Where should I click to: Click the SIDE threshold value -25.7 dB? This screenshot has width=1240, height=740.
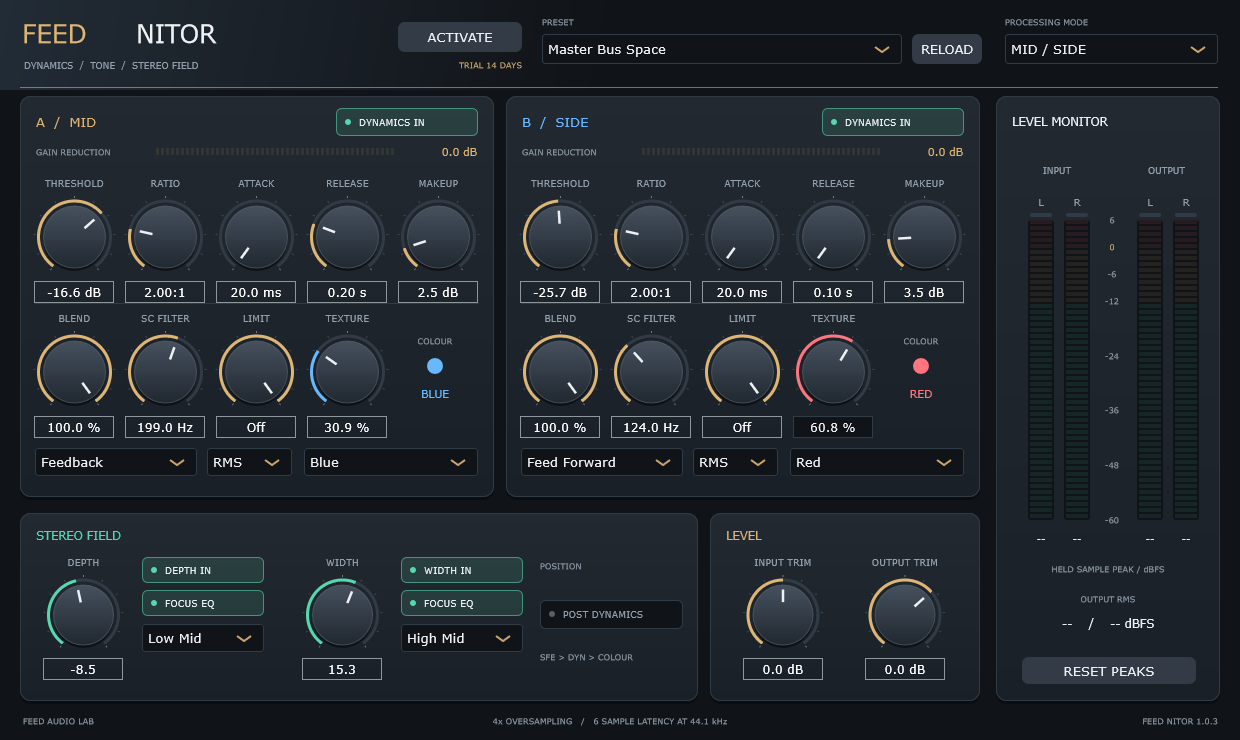[560, 292]
